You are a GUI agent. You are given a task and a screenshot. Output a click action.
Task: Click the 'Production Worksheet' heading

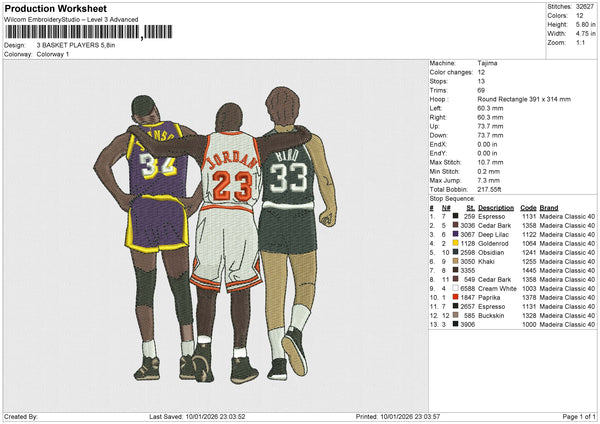[x=55, y=8]
